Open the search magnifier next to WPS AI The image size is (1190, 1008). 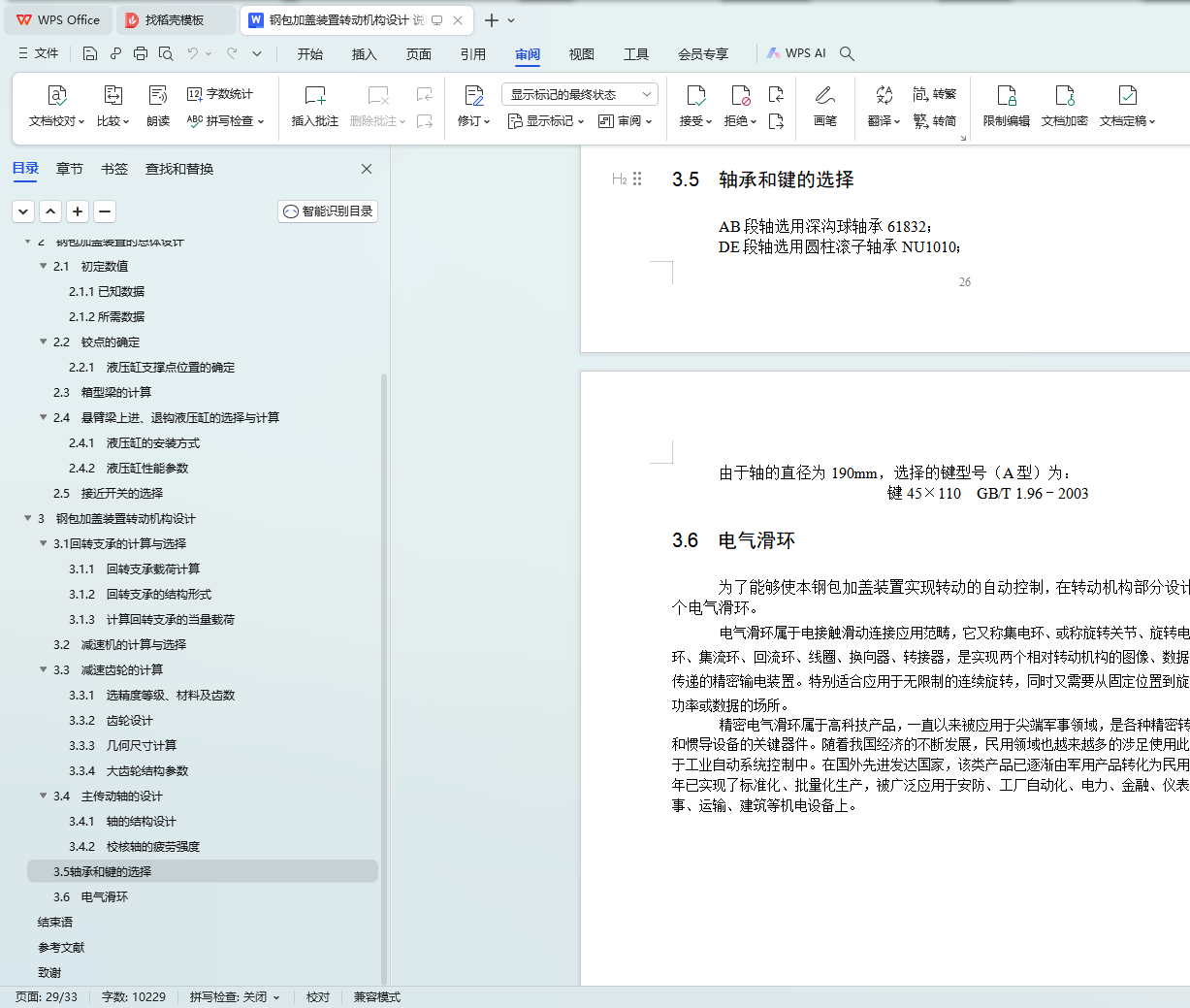click(x=847, y=53)
